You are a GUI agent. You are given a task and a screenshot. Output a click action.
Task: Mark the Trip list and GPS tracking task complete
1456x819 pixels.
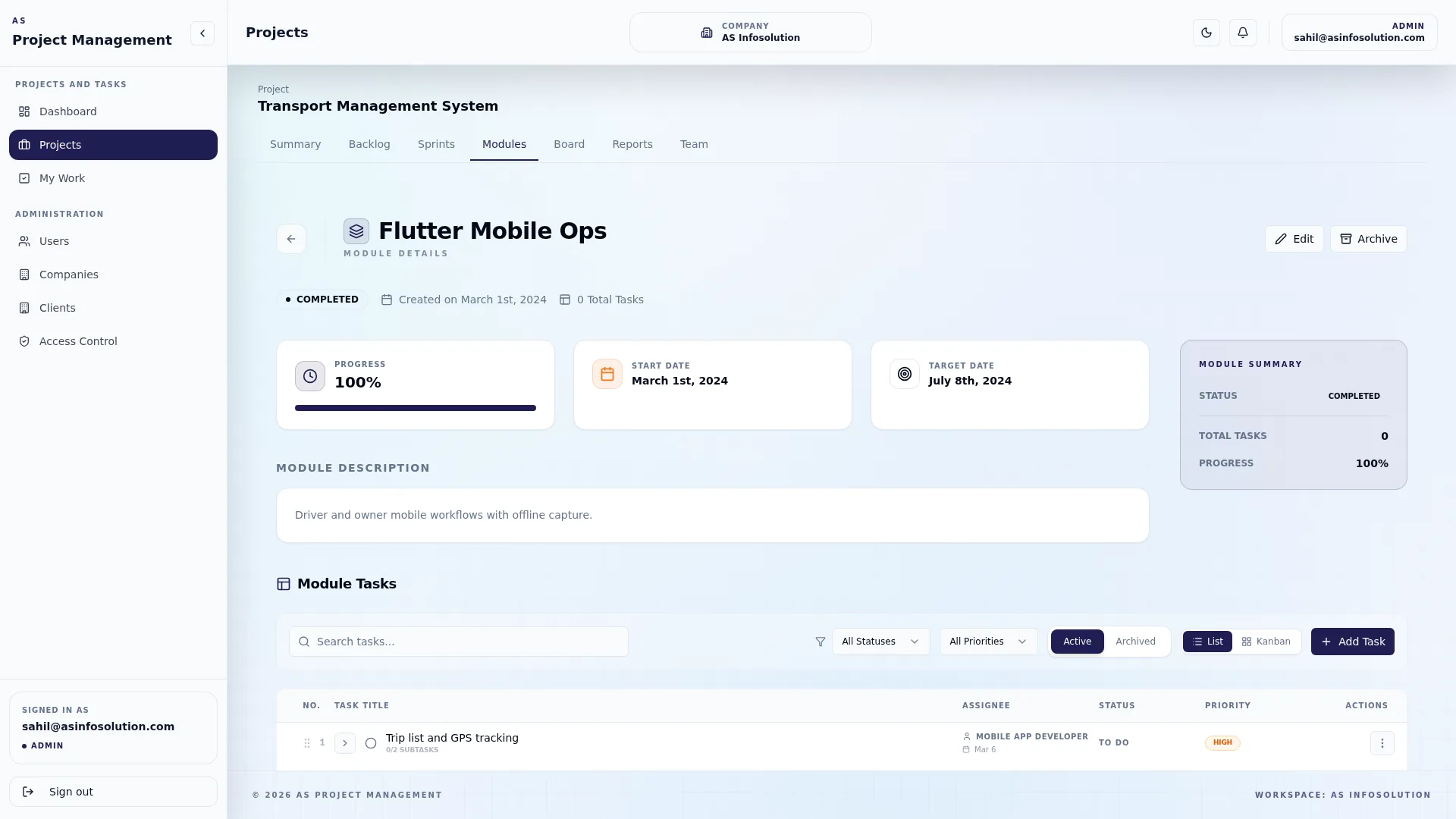tap(371, 743)
